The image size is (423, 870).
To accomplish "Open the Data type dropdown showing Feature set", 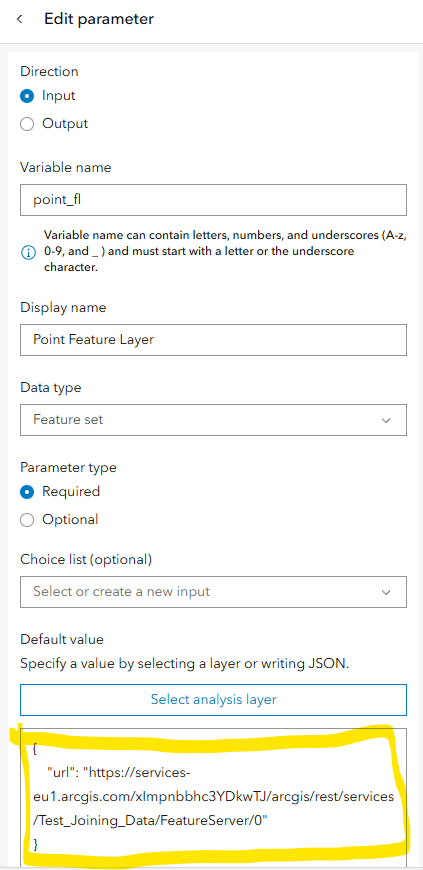I will (213, 420).
